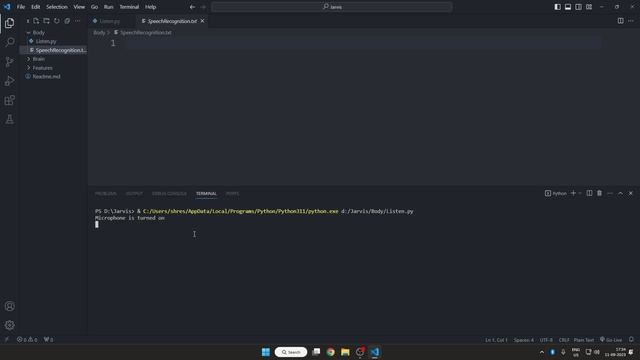This screenshot has height=360, width=640.
Task: Close the SpeechRecognition.txt tab
Action: pos(202,21)
